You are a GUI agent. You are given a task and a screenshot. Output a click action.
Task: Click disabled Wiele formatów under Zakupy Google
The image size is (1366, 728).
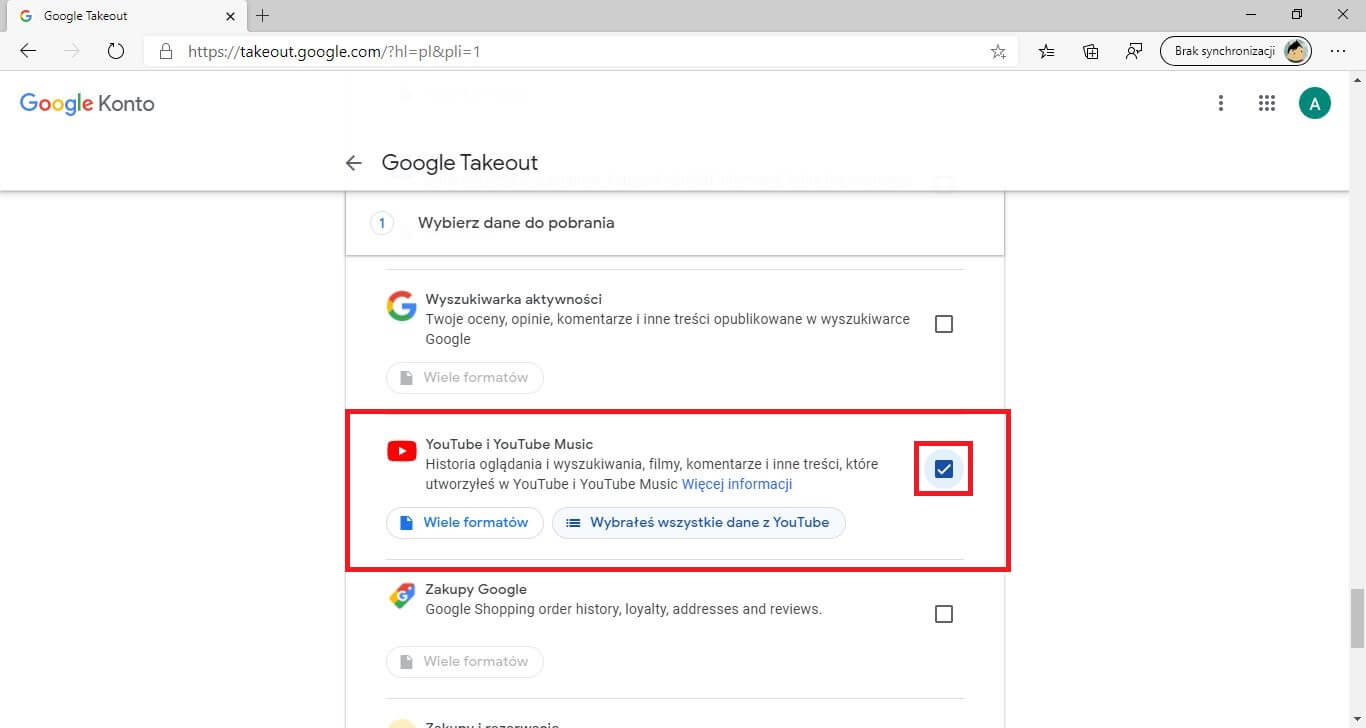(x=465, y=662)
